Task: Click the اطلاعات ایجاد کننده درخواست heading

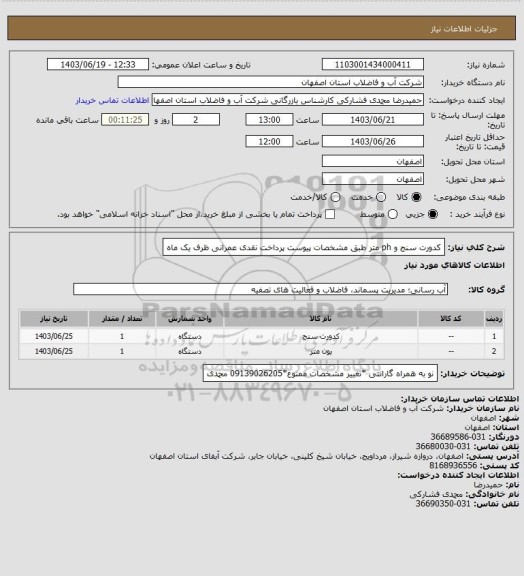Action: point(458,475)
